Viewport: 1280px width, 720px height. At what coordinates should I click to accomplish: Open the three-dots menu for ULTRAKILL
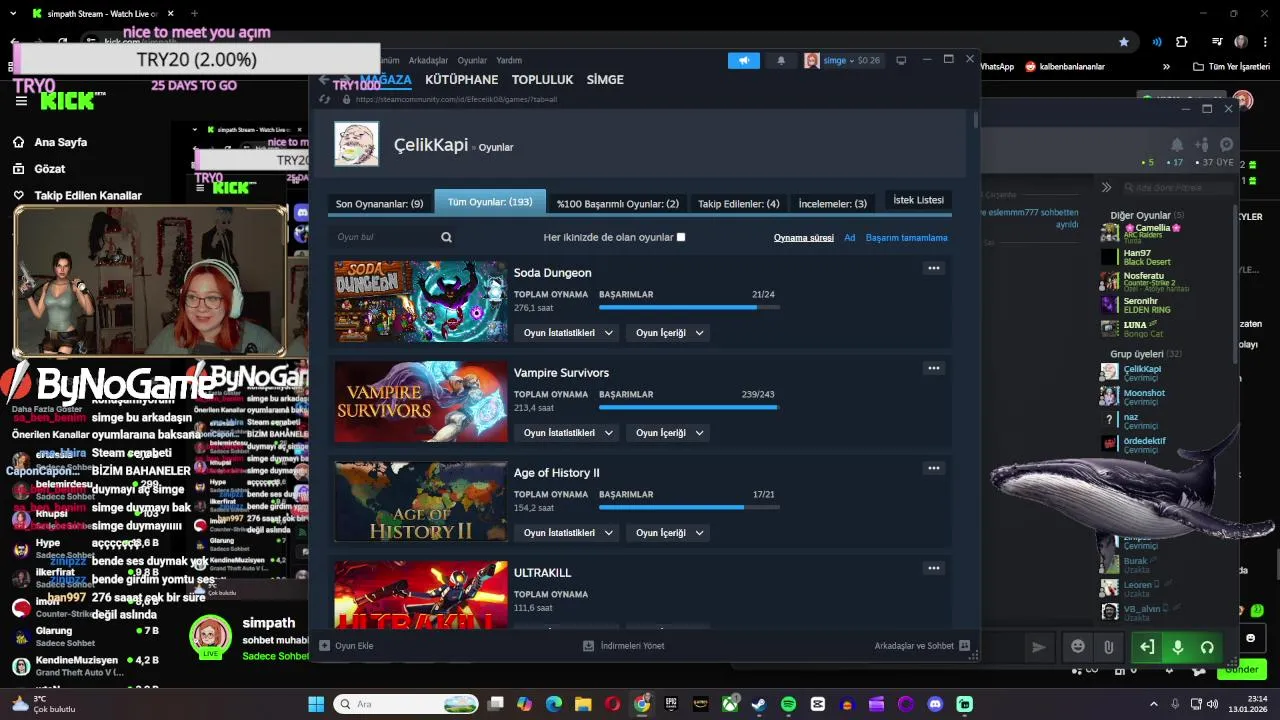933,568
